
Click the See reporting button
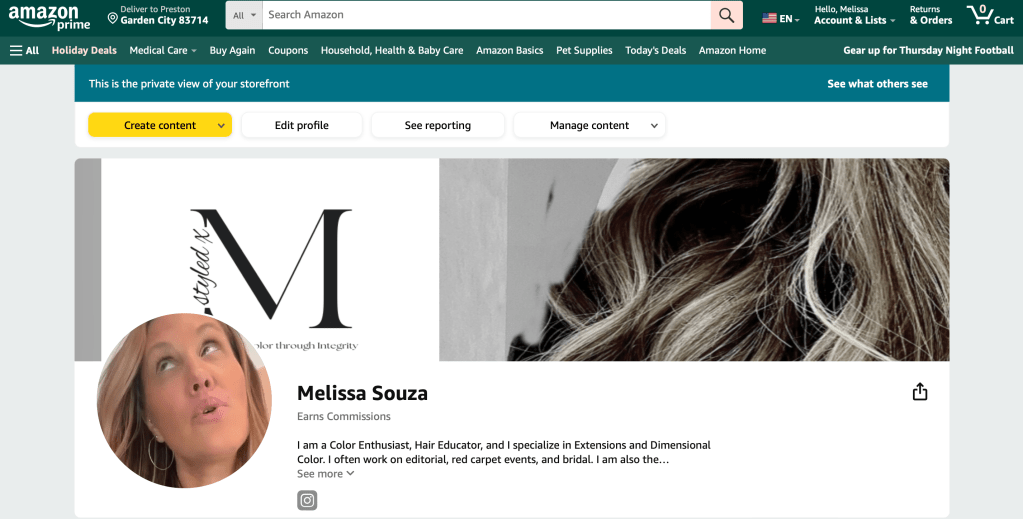coord(437,125)
